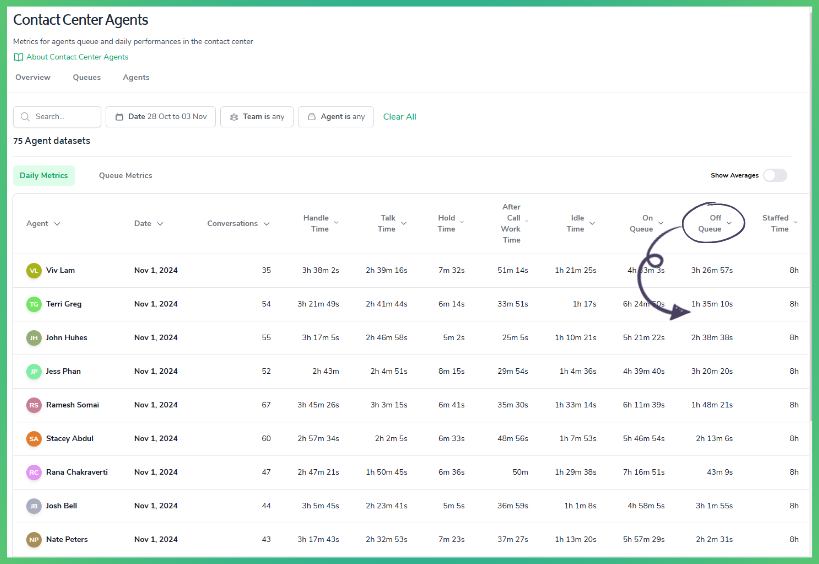Open the Agent column sort chevron
819x564 pixels.
click(57, 224)
